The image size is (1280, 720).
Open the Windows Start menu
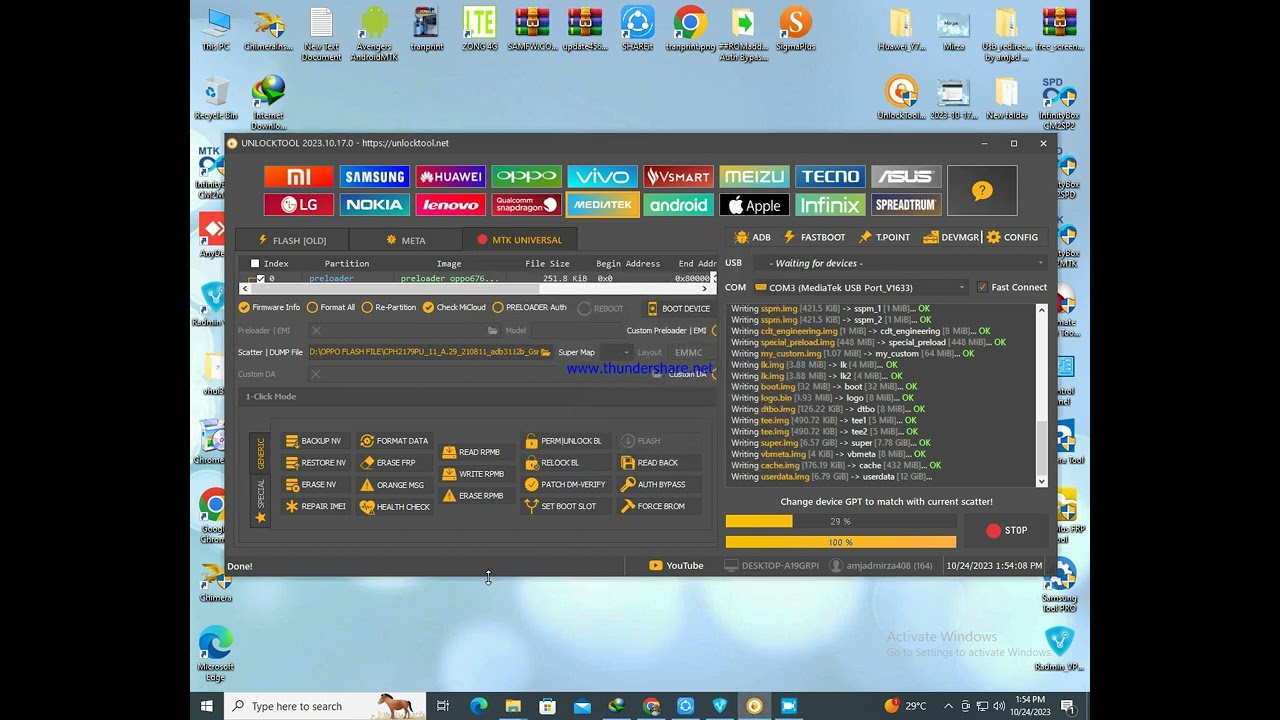pyautogui.click(x=207, y=706)
